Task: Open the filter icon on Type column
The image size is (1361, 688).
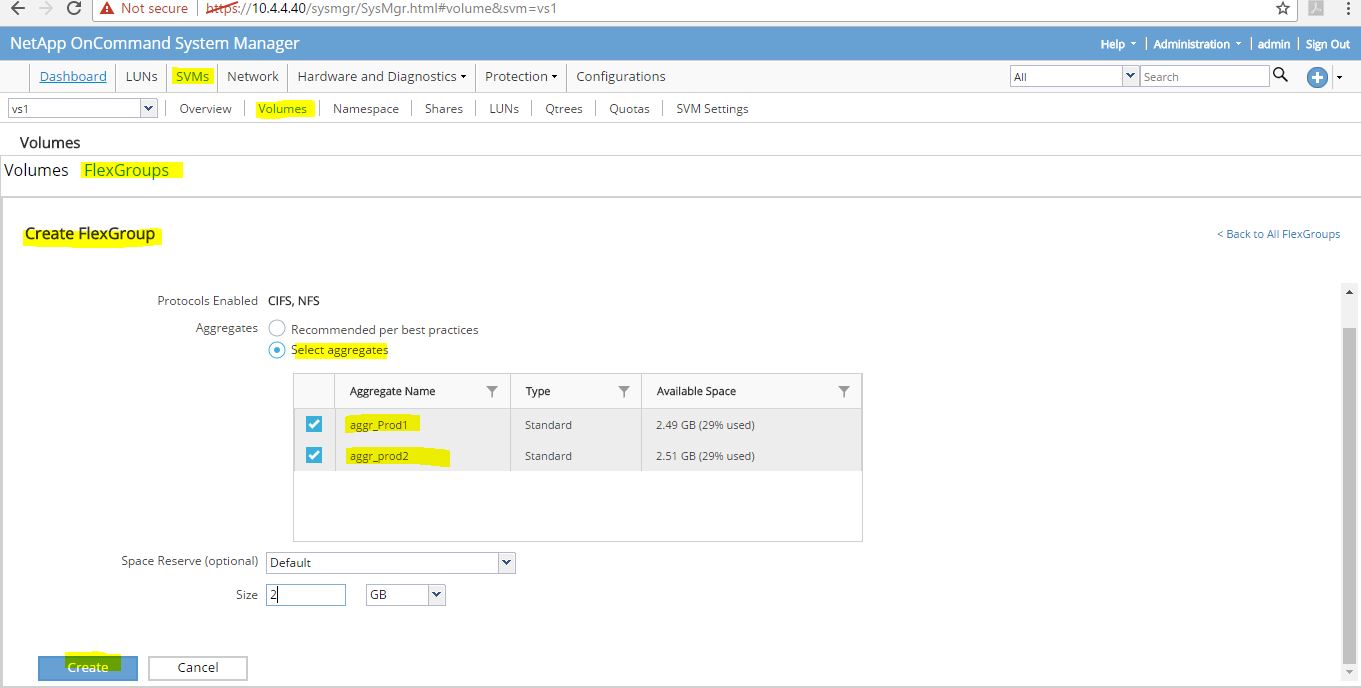Action: (x=625, y=390)
